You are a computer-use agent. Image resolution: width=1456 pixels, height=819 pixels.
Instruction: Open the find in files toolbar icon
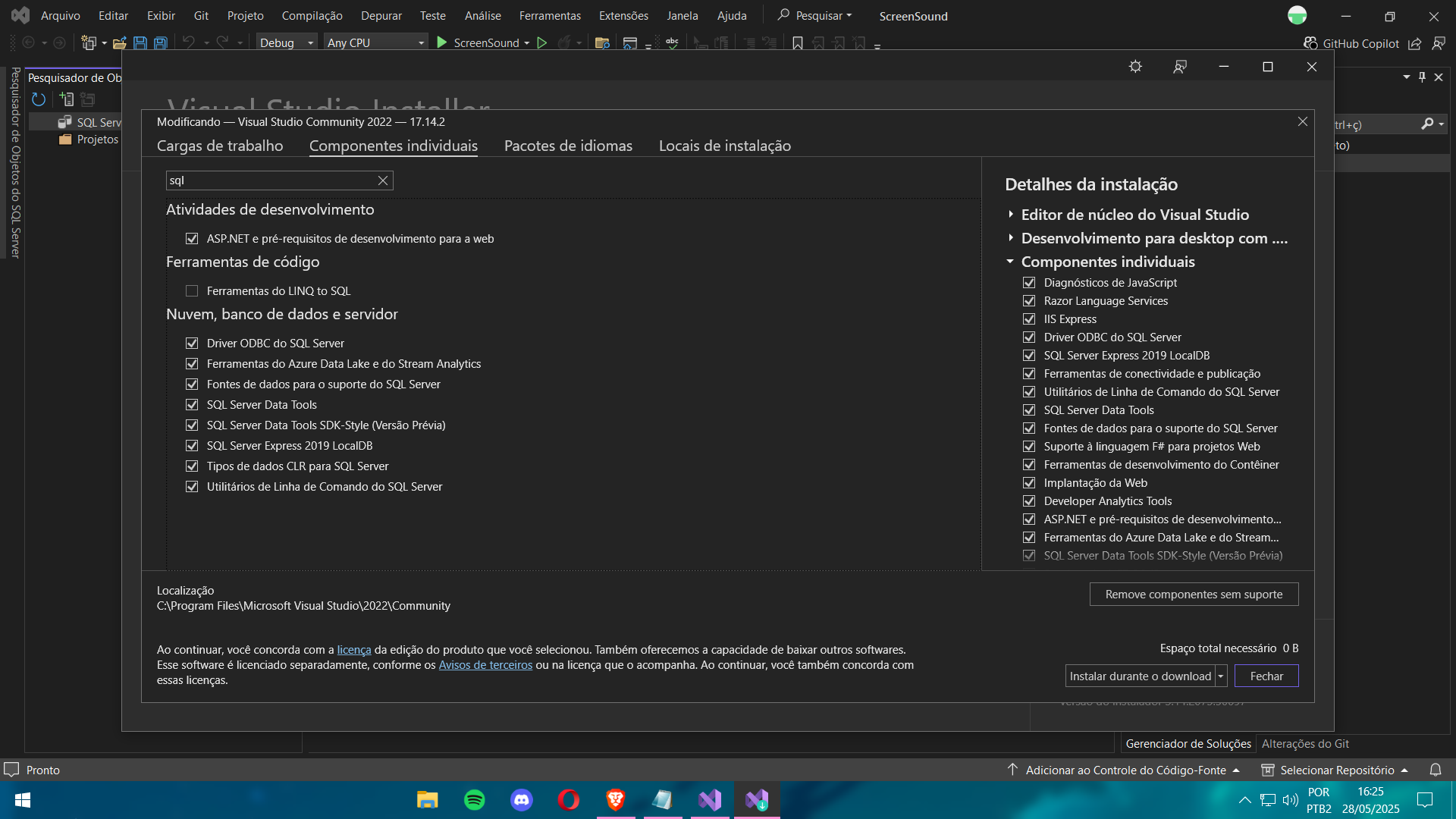click(x=602, y=43)
